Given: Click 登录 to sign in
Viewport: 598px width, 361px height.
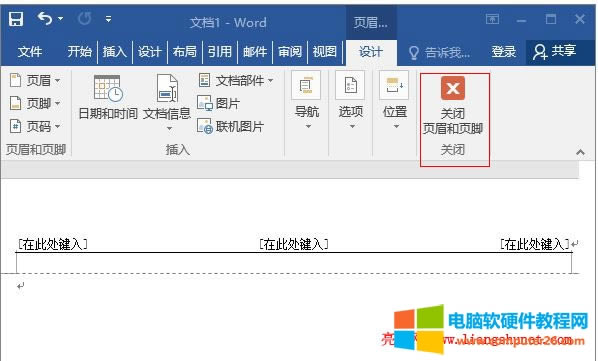Looking at the screenshot, I should click(x=503, y=51).
